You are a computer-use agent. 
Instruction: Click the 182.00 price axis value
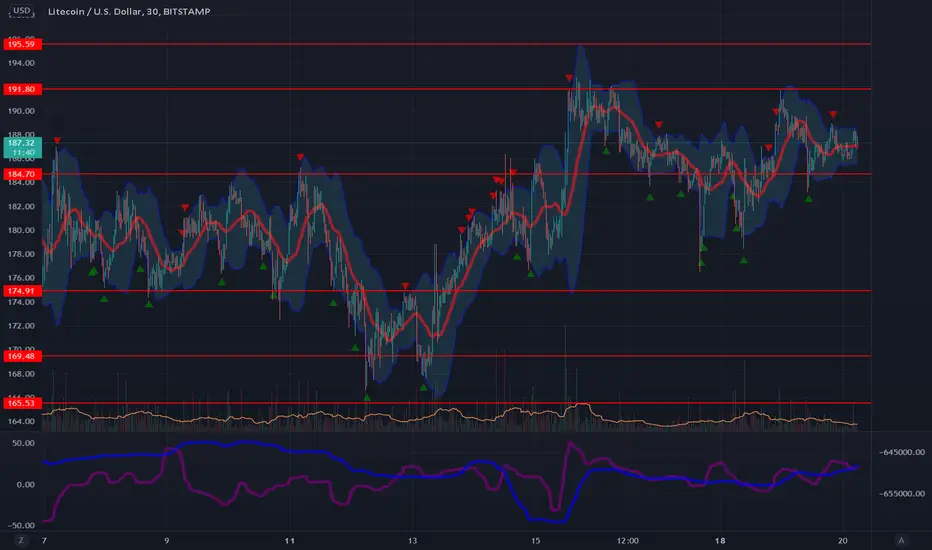[x=21, y=207]
